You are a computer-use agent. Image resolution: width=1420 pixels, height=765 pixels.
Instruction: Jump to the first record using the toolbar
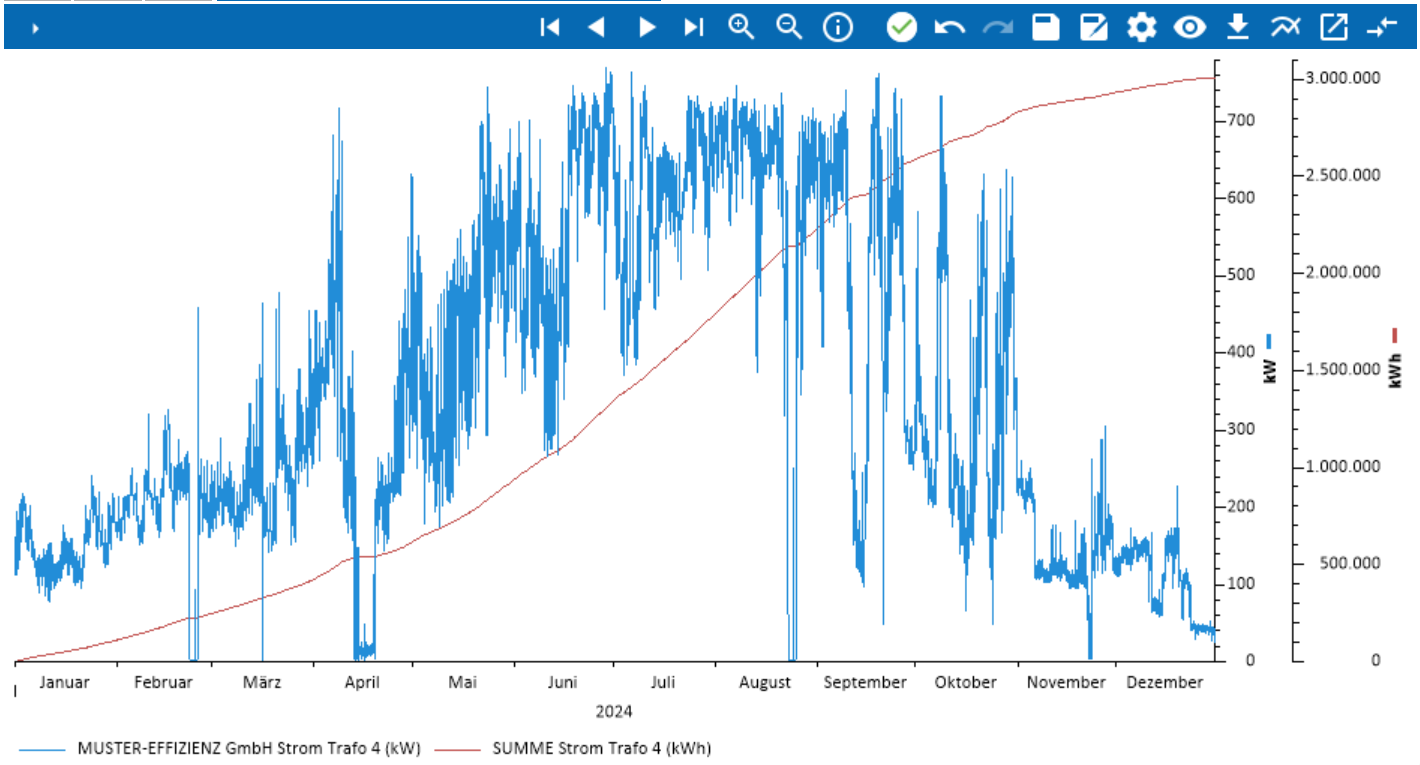[x=549, y=27]
